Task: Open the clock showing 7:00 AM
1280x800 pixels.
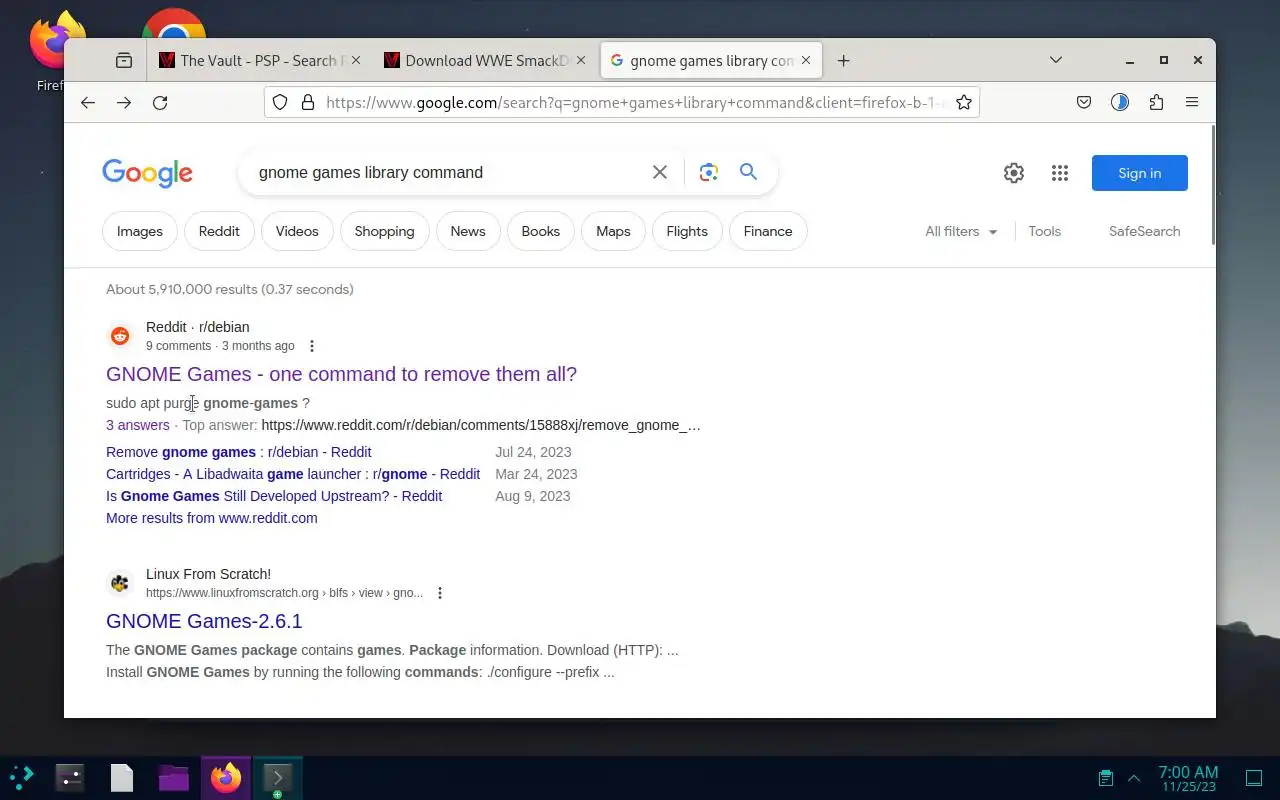Action: coord(1188,778)
